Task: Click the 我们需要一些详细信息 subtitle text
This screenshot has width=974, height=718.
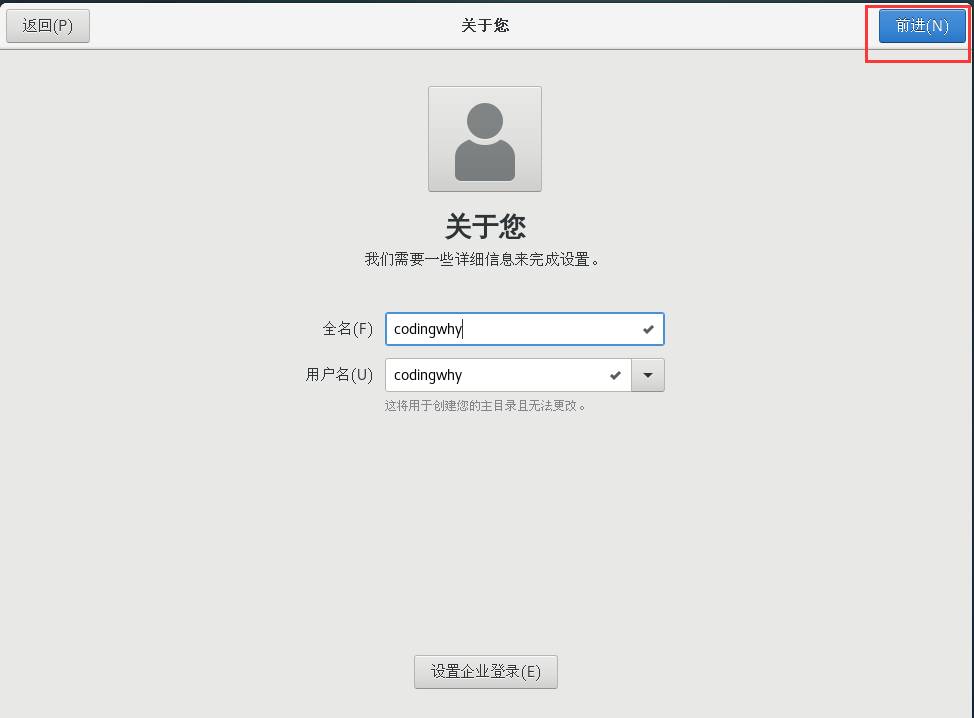Action: pyautogui.click(x=485, y=258)
